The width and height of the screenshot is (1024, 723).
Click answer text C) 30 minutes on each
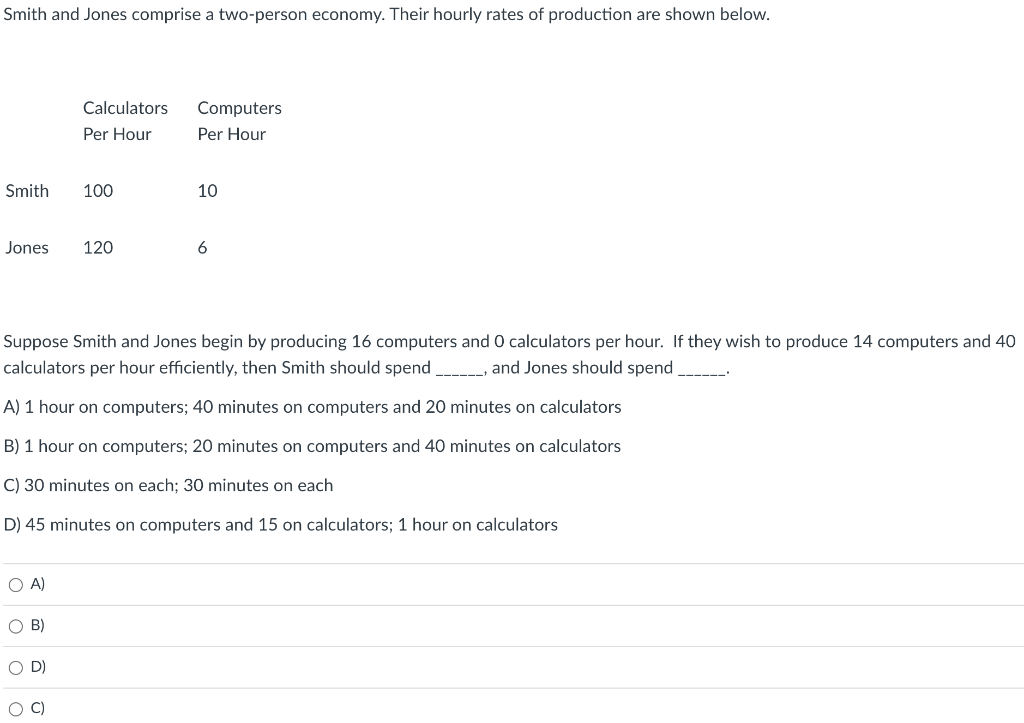(168, 485)
